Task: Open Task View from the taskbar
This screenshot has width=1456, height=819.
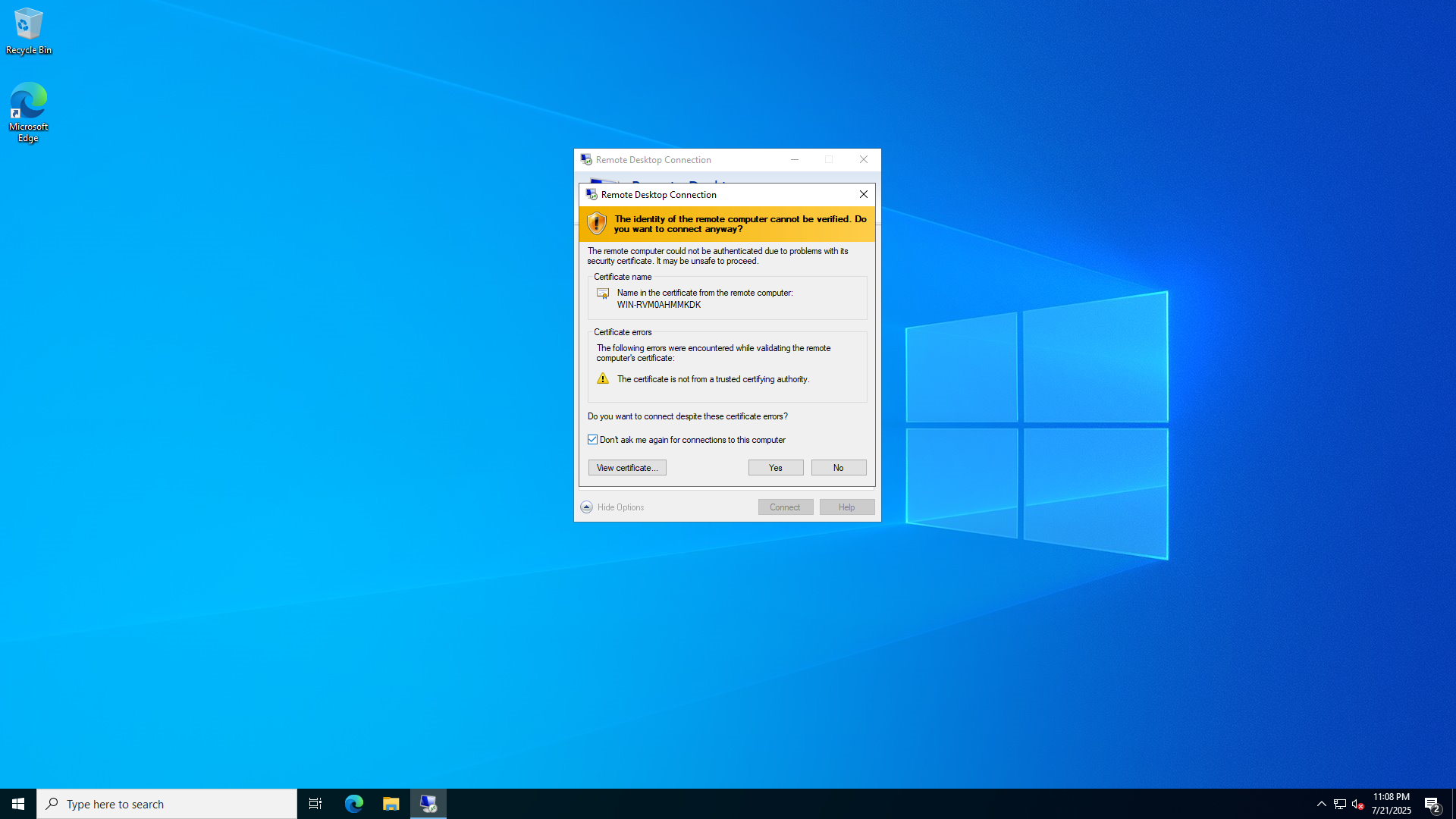Action: click(x=315, y=804)
